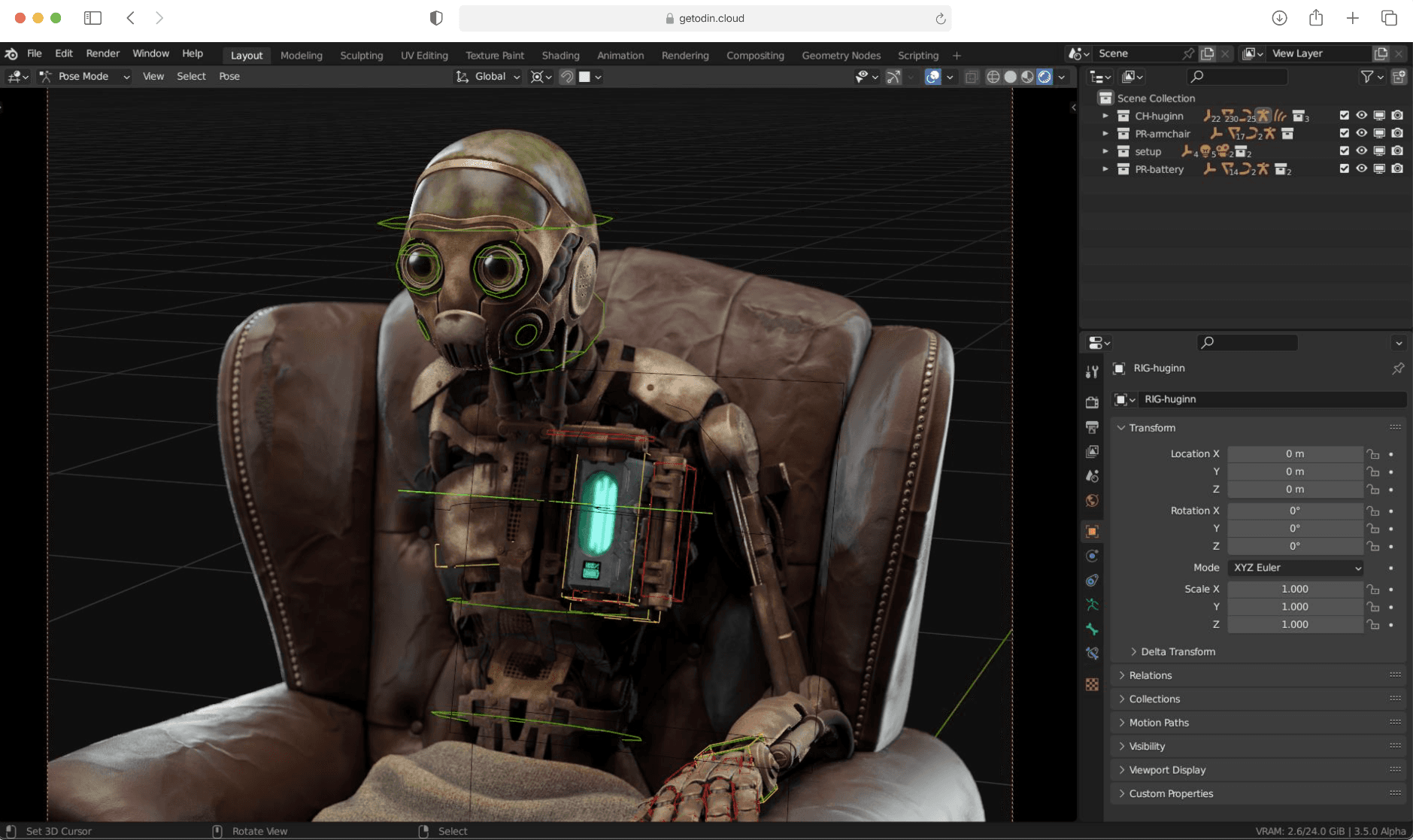The height and width of the screenshot is (840, 1413).
Task: Enable Rendered viewport shading sphere
Action: [1045, 77]
